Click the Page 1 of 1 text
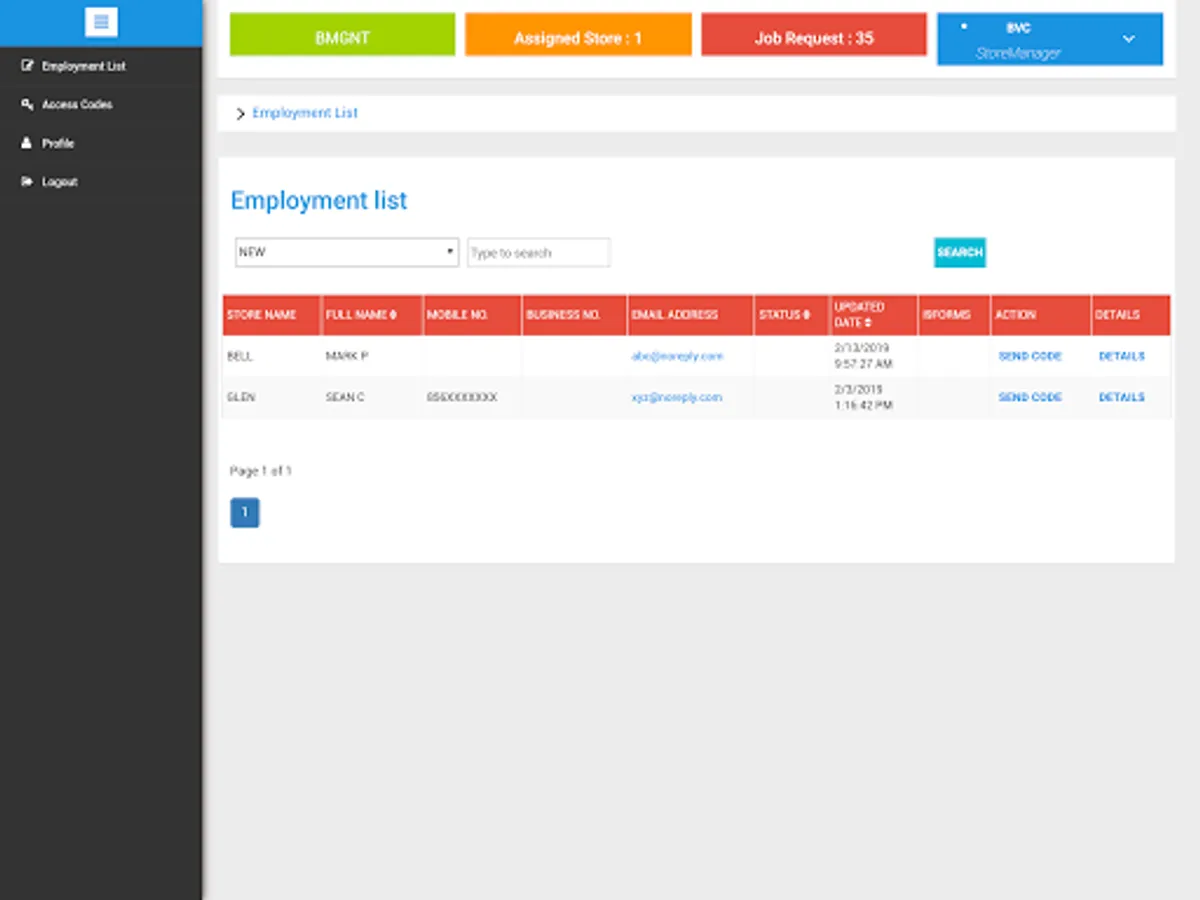1200x900 pixels. tap(261, 471)
